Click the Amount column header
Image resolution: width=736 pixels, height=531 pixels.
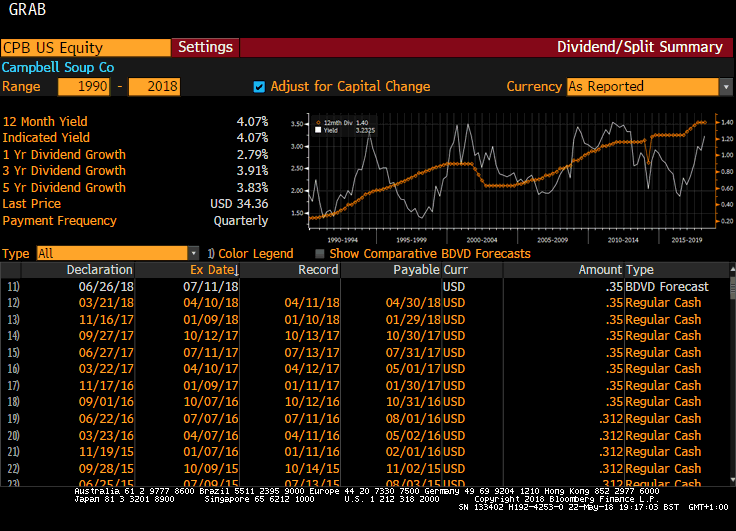[600, 270]
